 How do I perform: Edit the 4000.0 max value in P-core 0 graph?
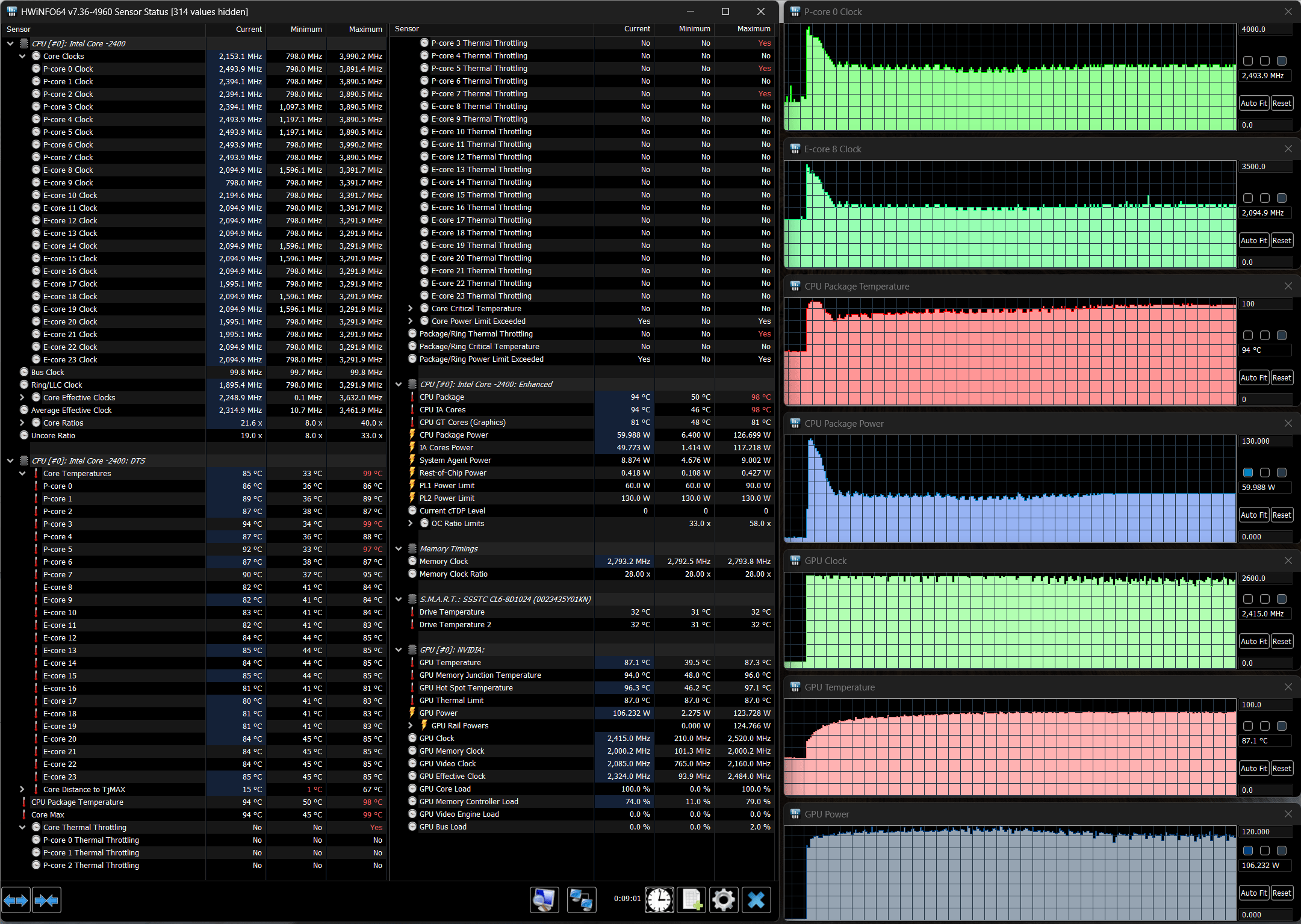(x=1264, y=29)
